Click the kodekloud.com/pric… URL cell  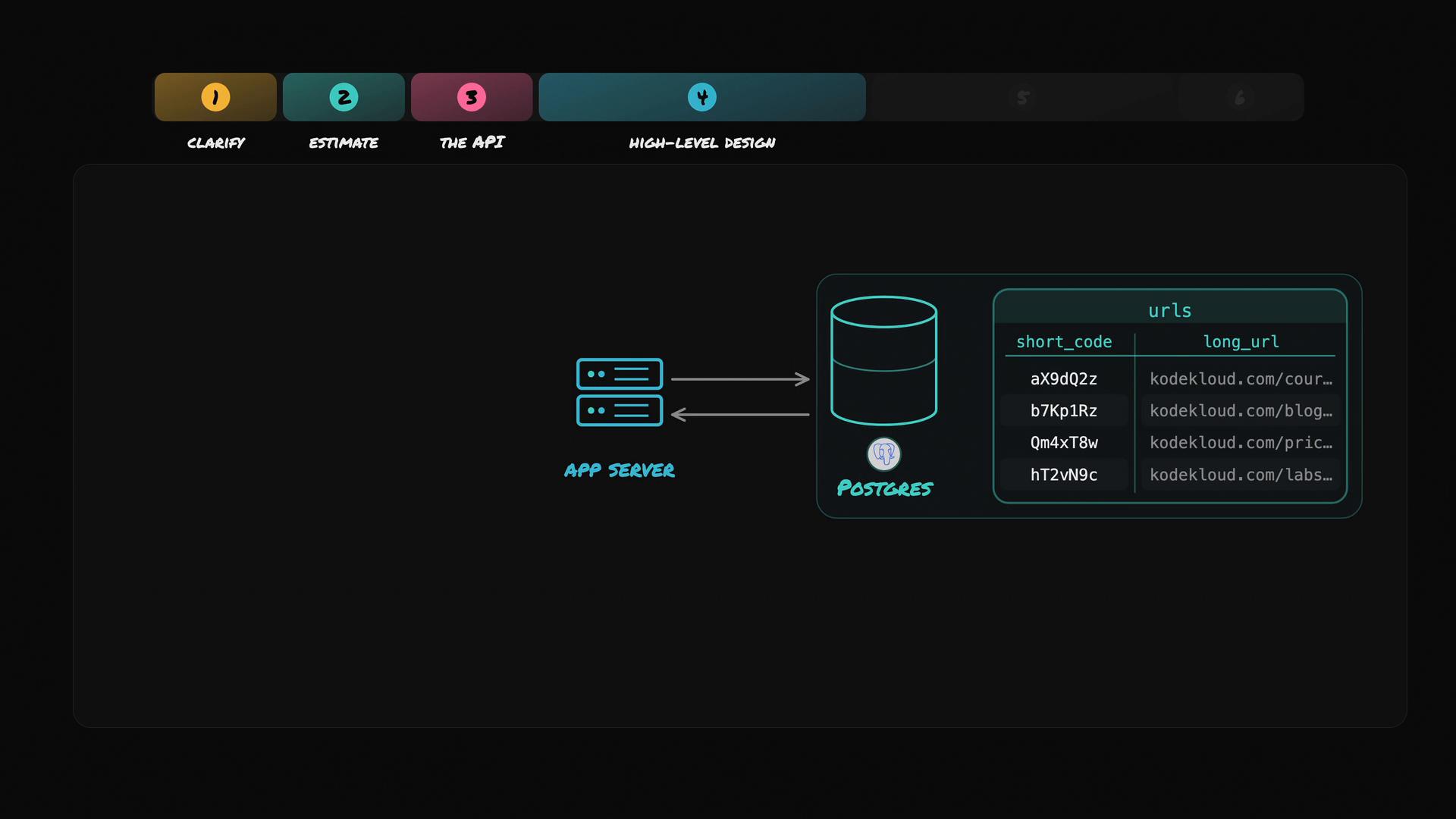click(x=1241, y=443)
